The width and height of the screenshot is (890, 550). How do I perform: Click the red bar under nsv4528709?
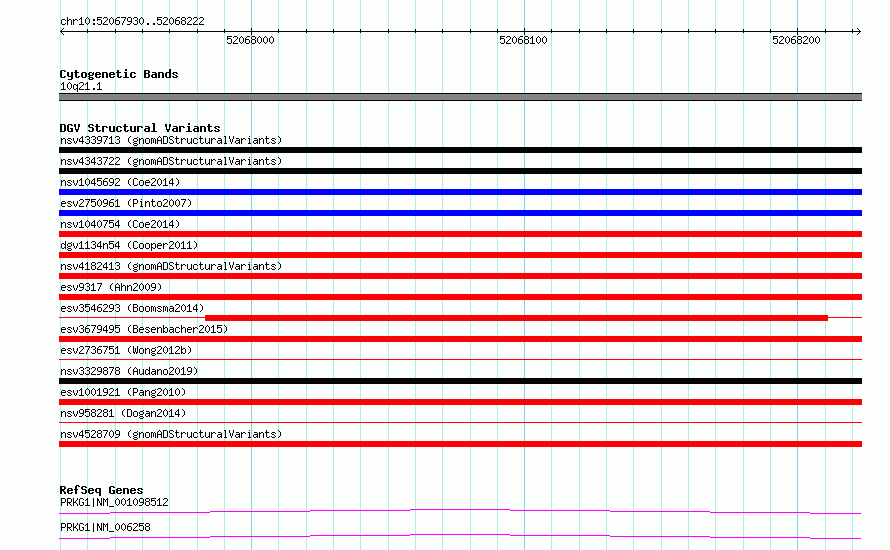(x=460, y=444)
